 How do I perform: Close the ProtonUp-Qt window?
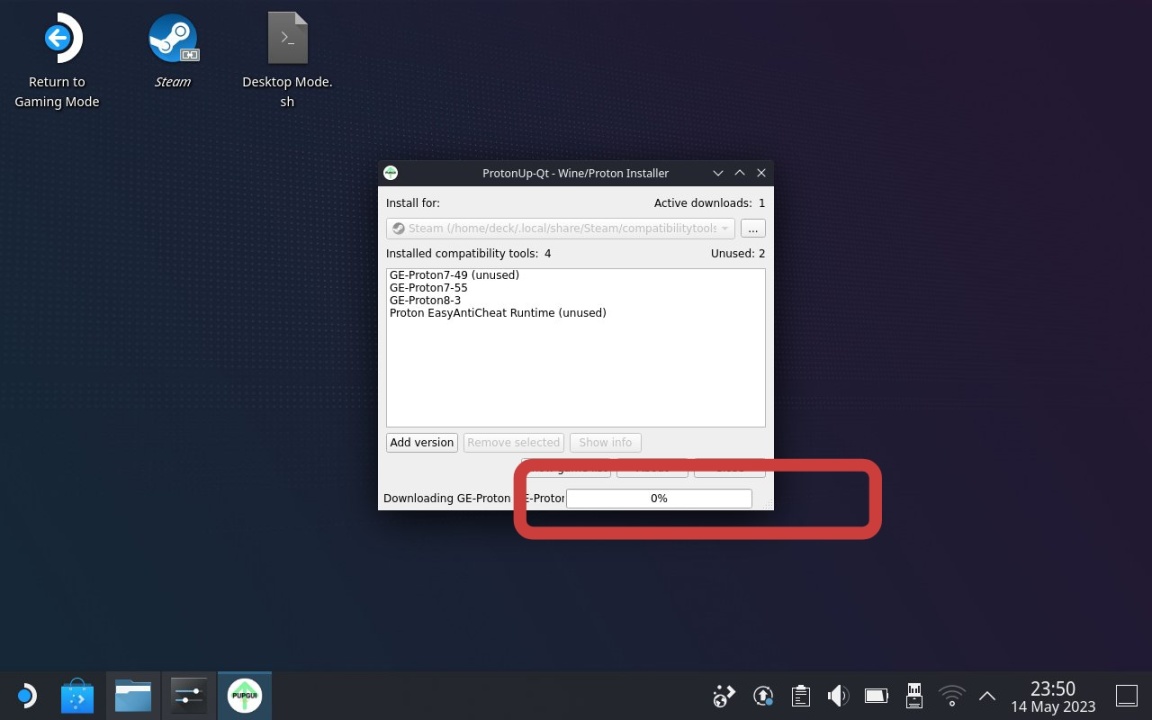[761, 173]
